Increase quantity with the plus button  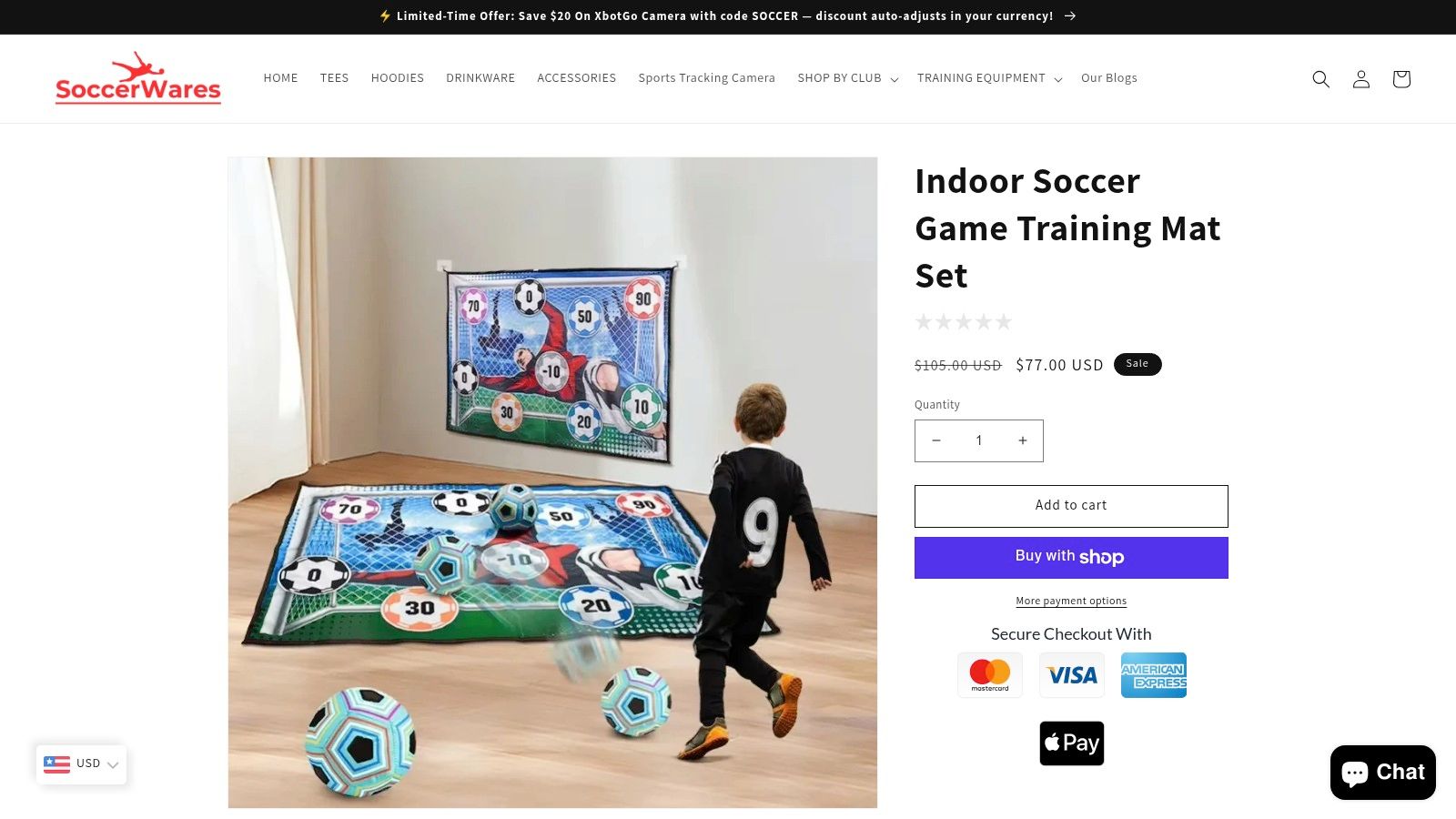(1022, 440)
